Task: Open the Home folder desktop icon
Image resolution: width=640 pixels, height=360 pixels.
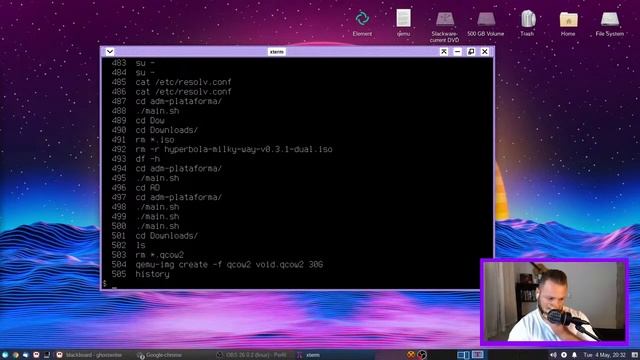Action: point(568,24)
